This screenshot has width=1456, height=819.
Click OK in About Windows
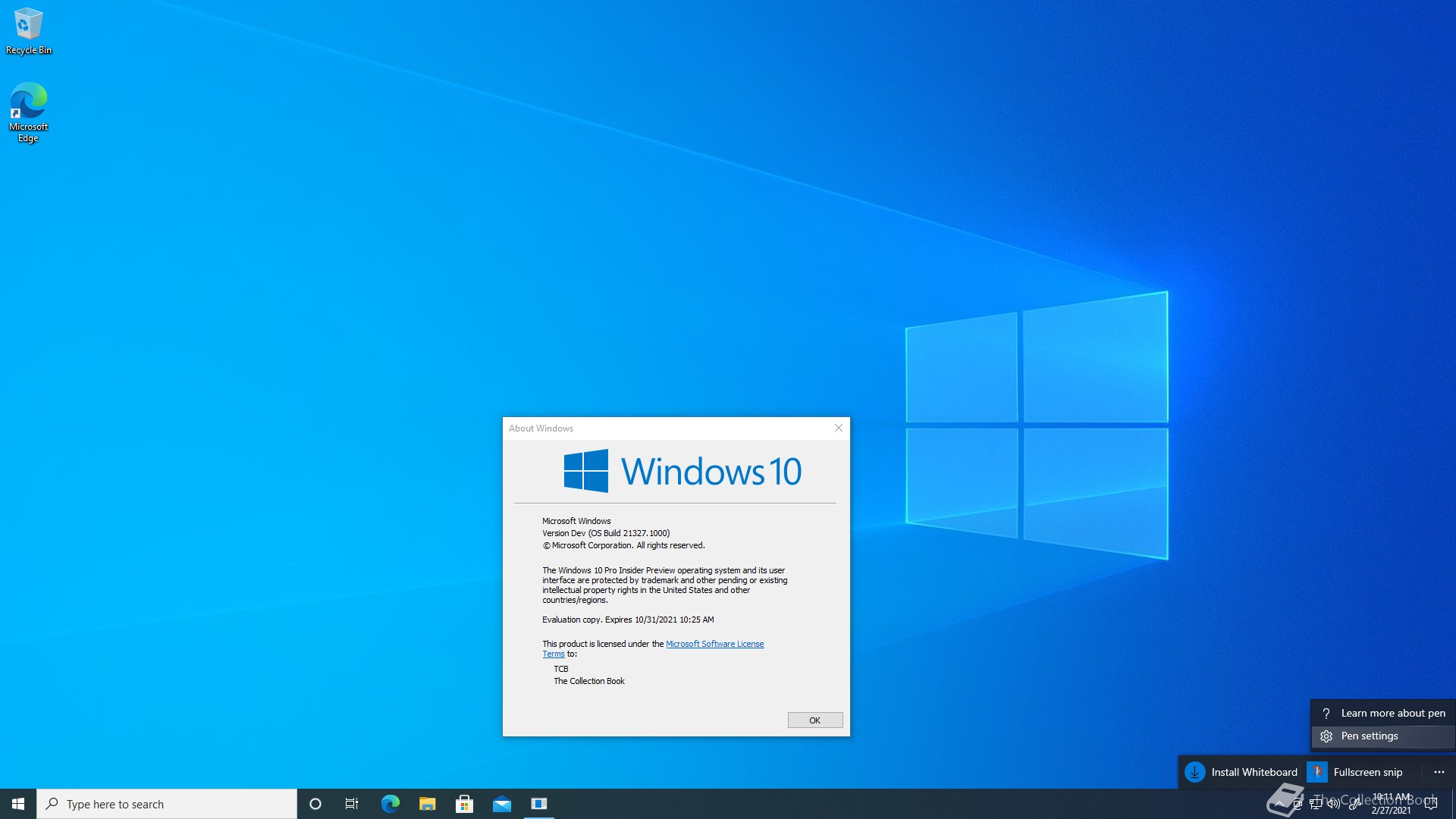tap(815, 720)
